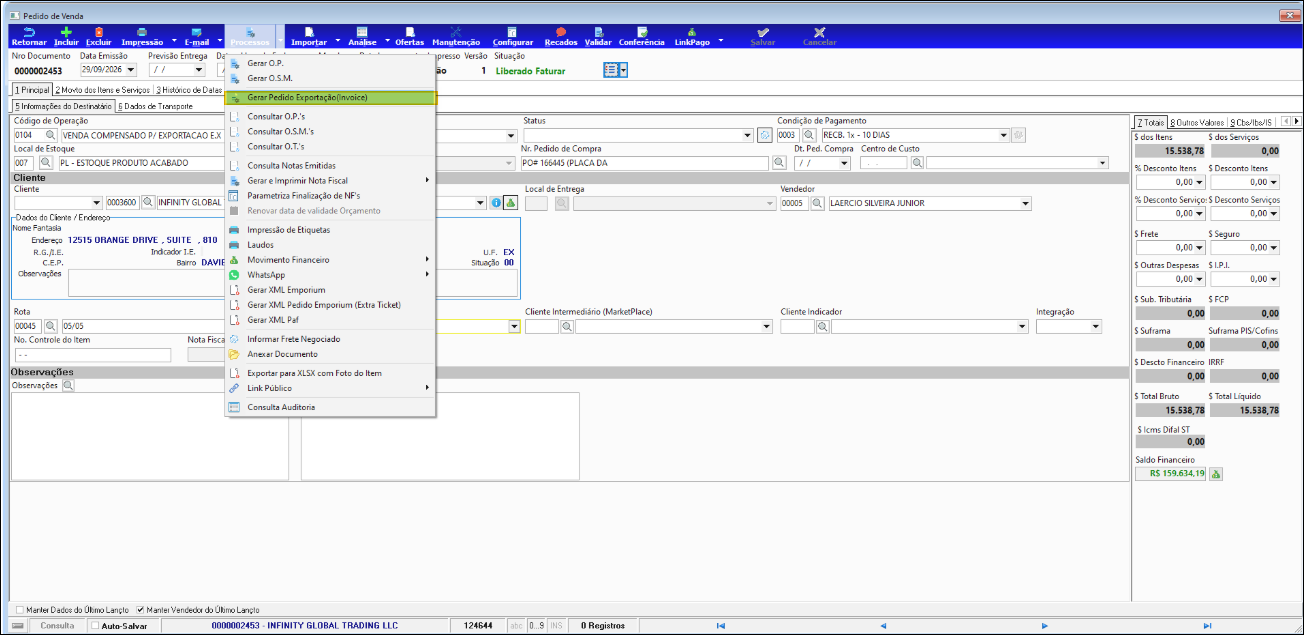The image size is (1304, 635).
Task: Click the Excluir trash icon
Action: point(99,37)
